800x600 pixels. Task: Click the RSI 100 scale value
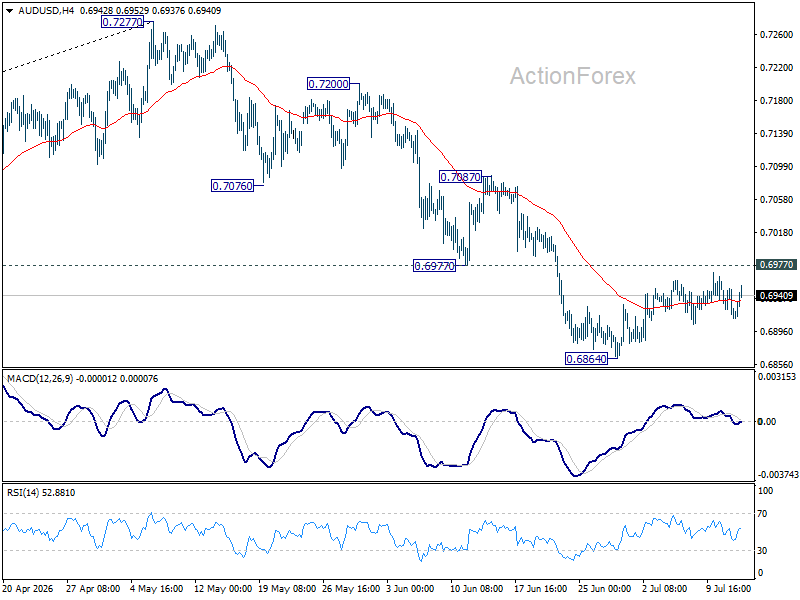[x=766, y=491]
